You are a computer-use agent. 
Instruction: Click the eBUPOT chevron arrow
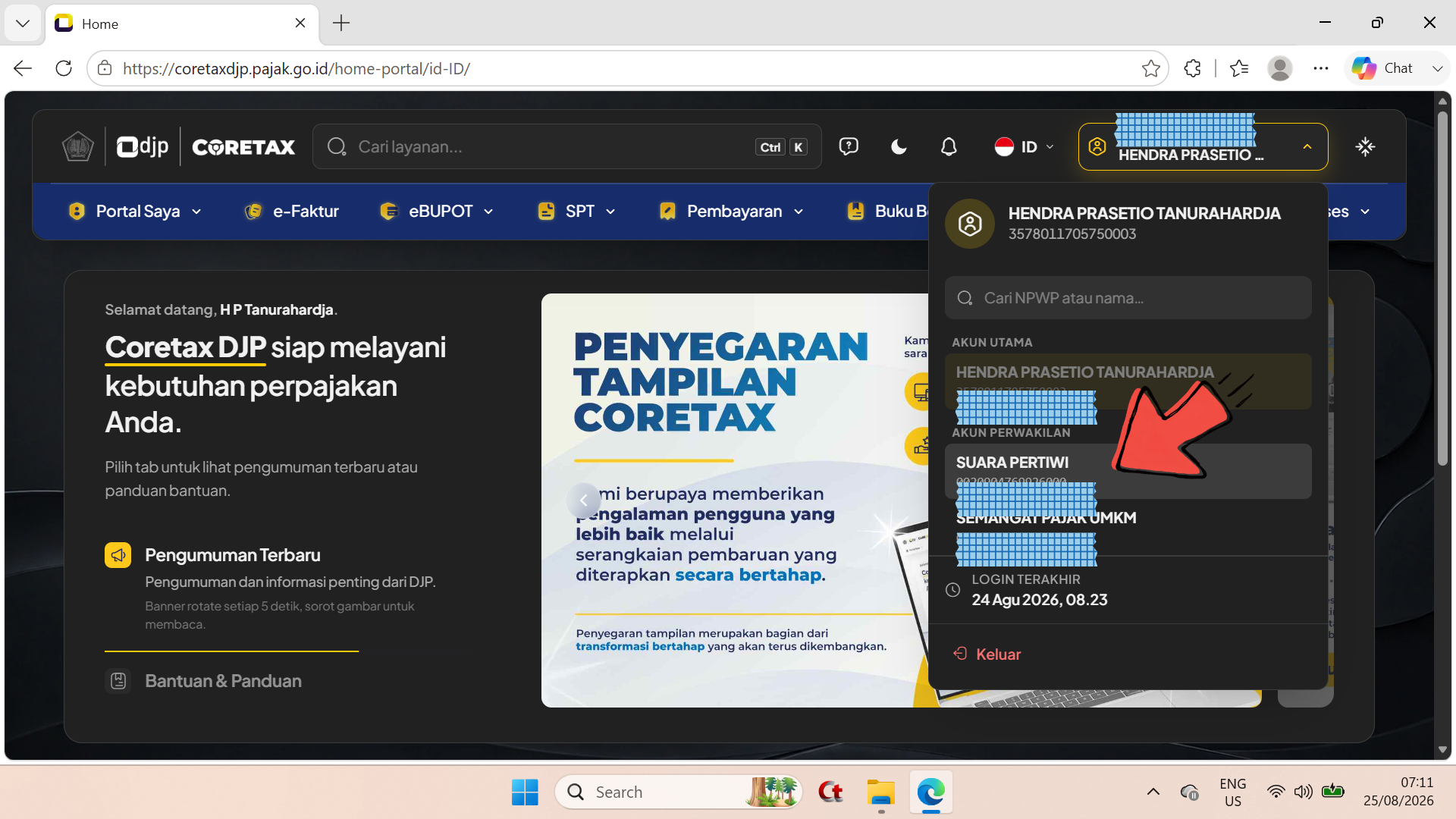[x=488, y=212]
